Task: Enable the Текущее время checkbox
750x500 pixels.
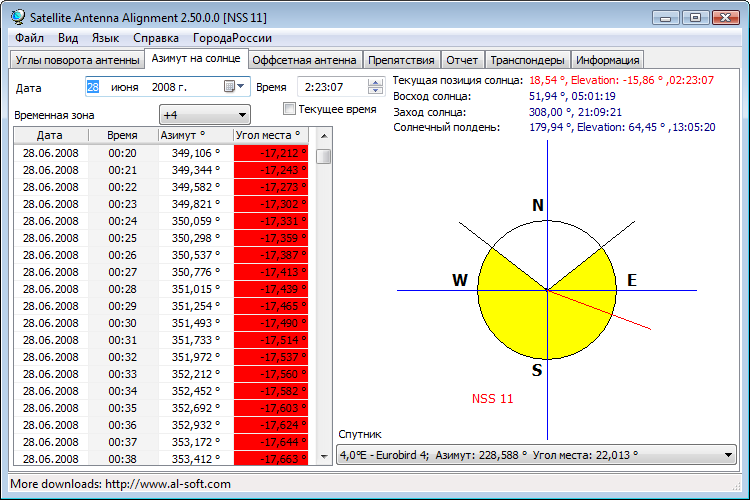Action: 290,109
